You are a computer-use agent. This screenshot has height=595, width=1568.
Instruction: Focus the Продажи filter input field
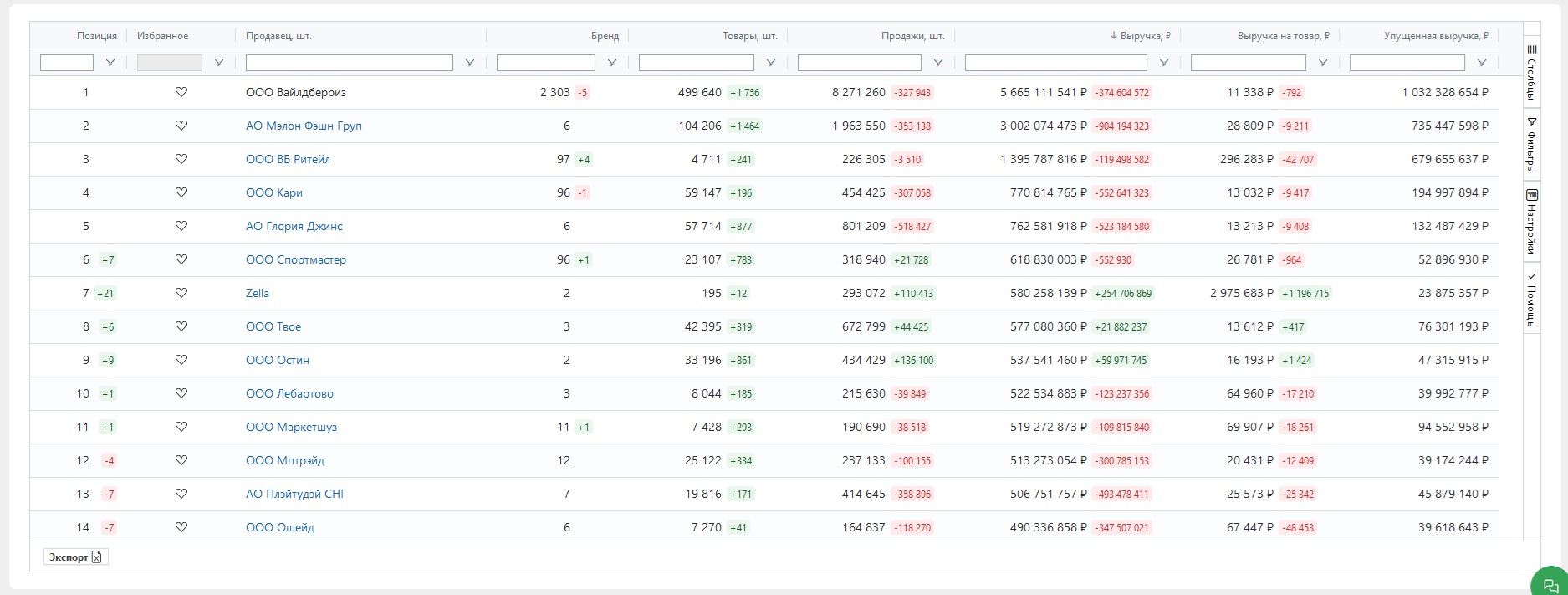pyautogui.click(x=860, y=63)
